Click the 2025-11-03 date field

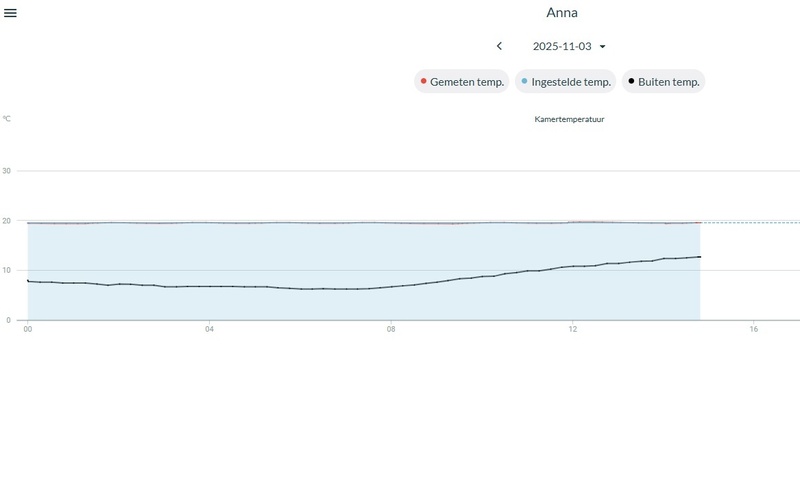pyautogui.click(x=562, y=46)
